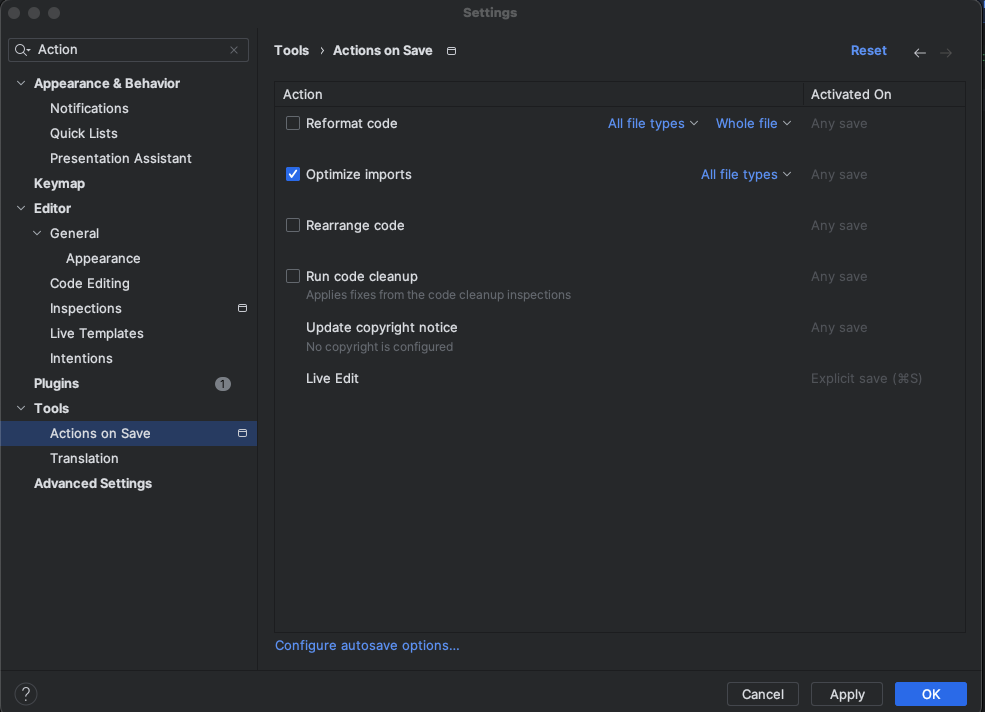The image size is (985, 712).
Task: Open the Whole file dropdown
Action: (753, 124)
